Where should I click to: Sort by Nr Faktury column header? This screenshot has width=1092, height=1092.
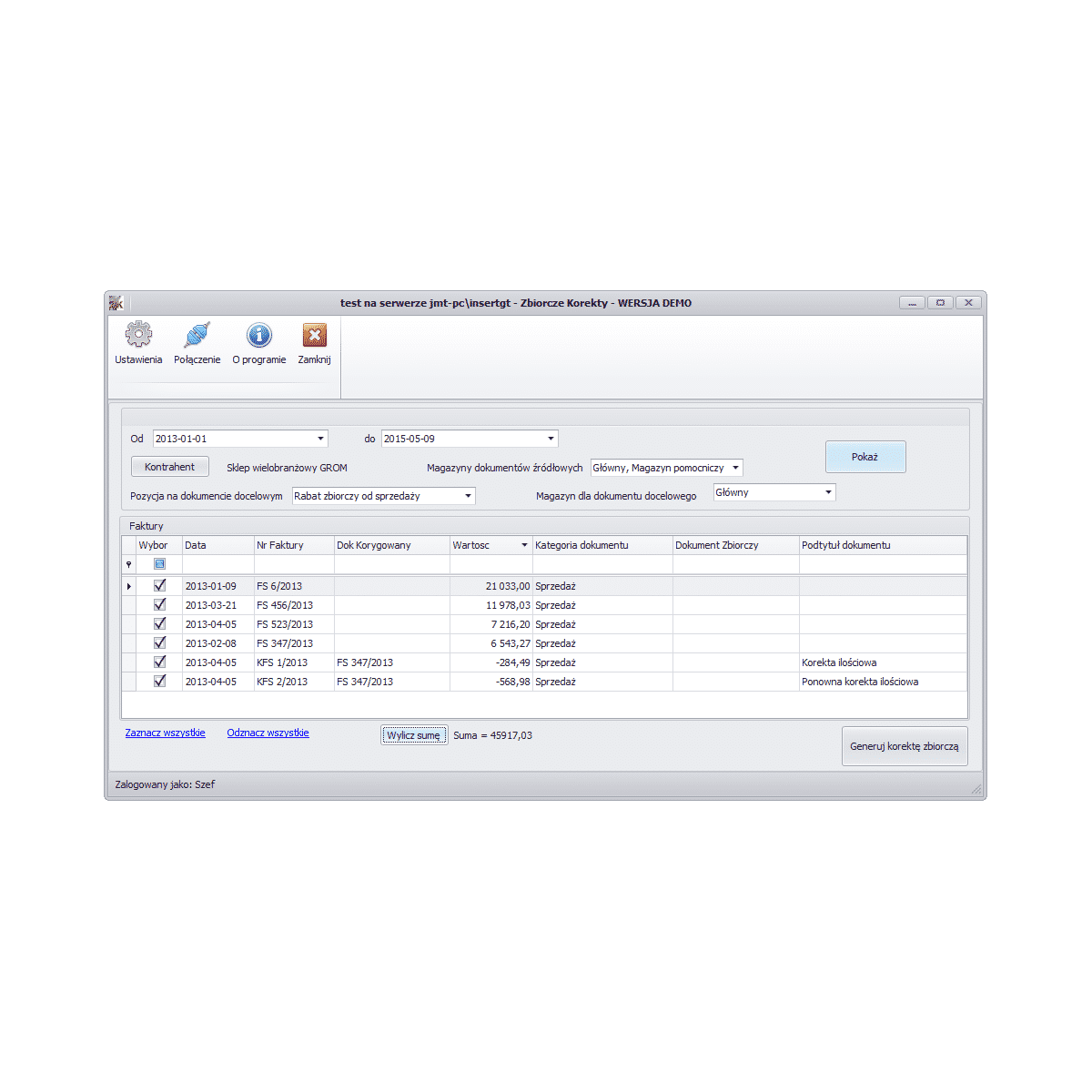[x=293, y=545]
